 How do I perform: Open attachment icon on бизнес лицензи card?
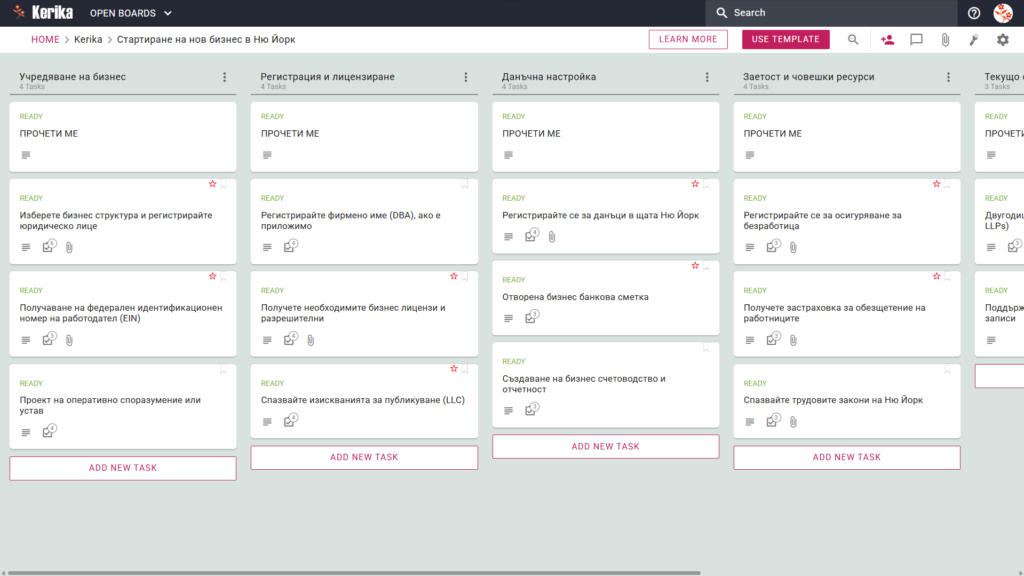click(x=311, y=340)
